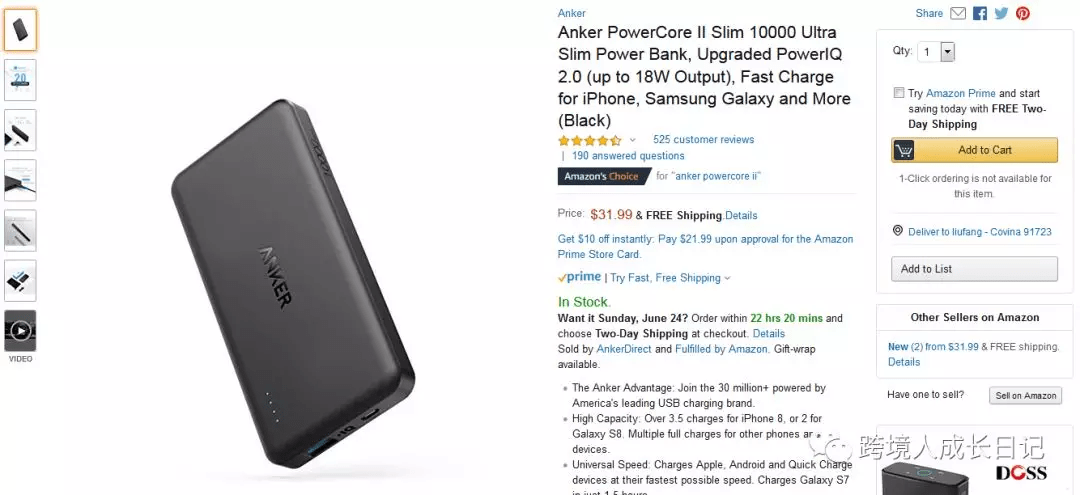
Task: Open the 525 customer reviews link
Action: 703,140
